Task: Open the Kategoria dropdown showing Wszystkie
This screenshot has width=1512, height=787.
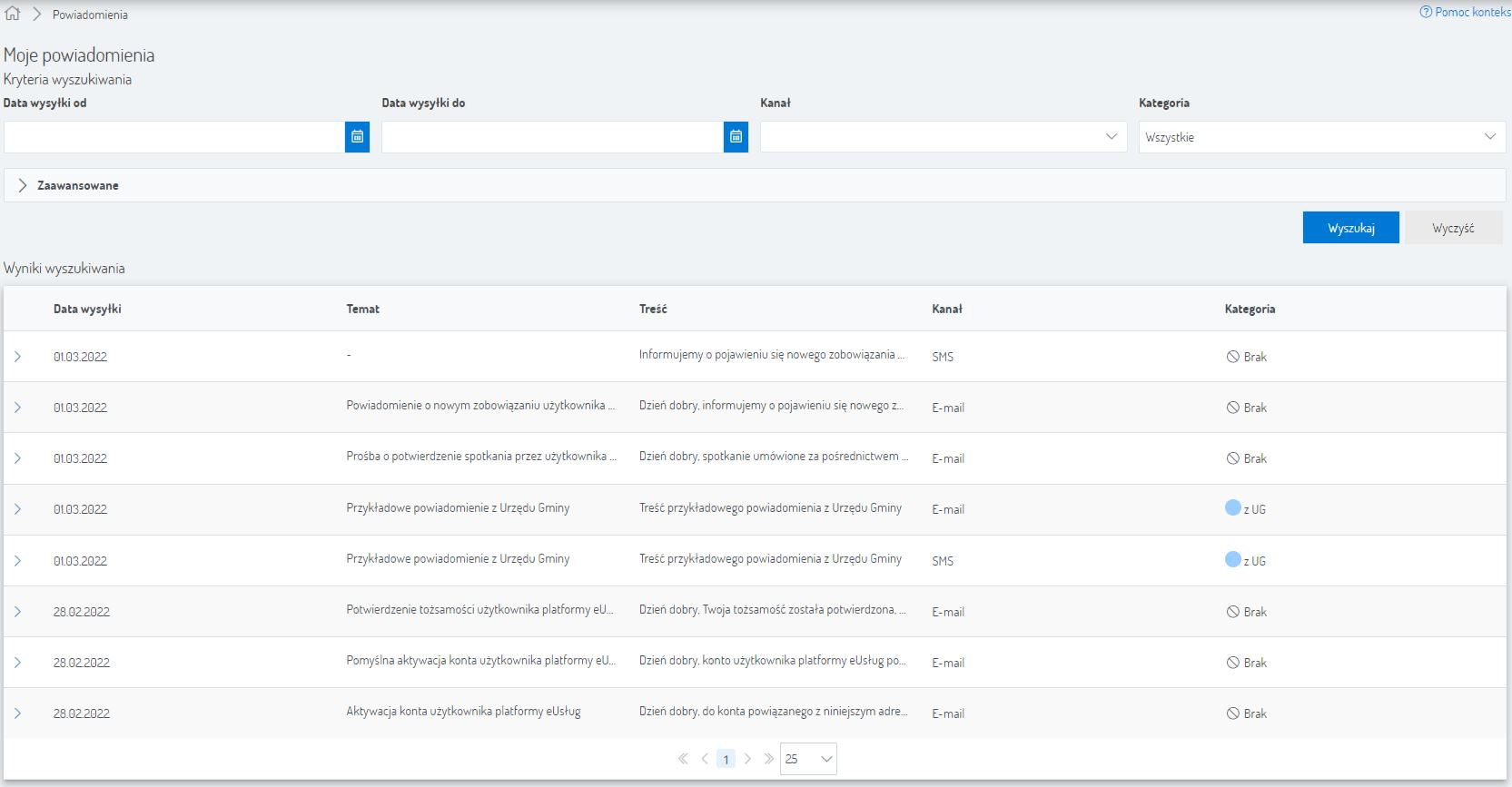Action: [x=1321, y=137]
